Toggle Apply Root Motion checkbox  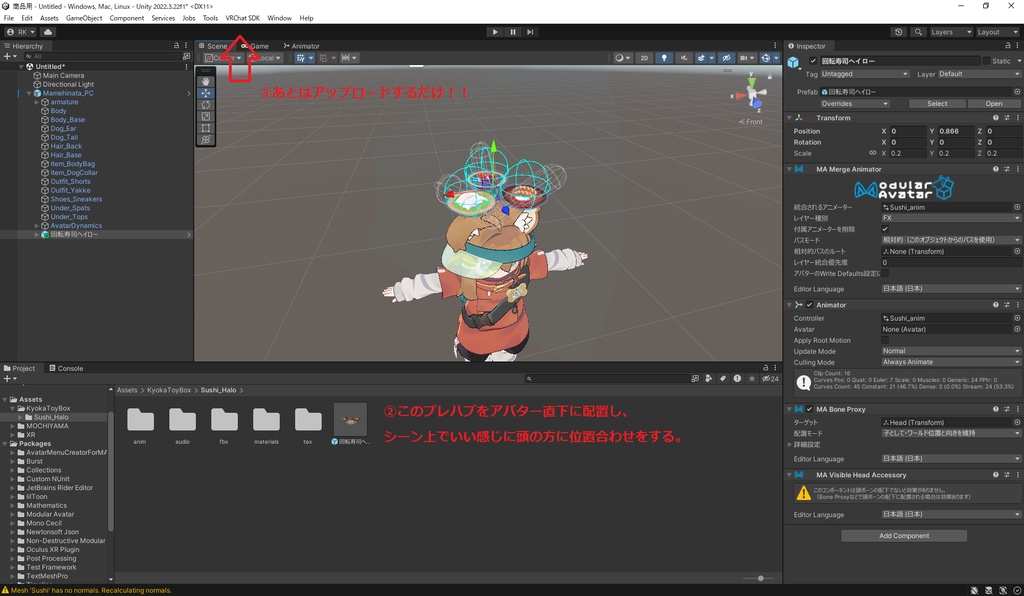pos(885,340)
